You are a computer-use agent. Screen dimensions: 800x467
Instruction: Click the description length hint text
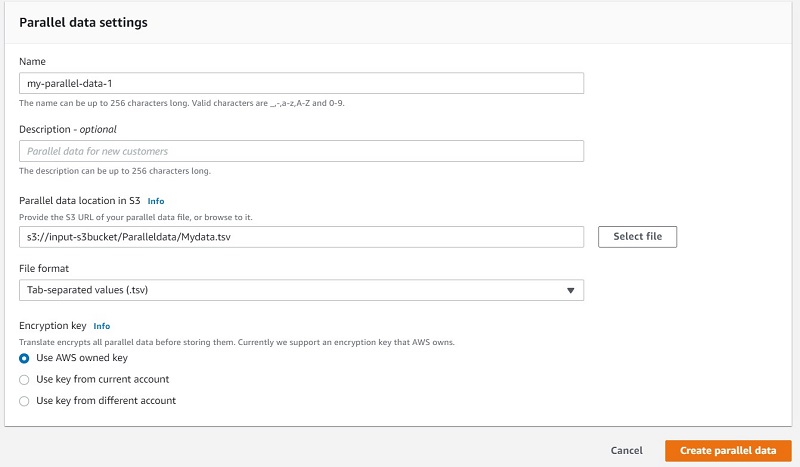pyautogui.click(x=115, y=171)
